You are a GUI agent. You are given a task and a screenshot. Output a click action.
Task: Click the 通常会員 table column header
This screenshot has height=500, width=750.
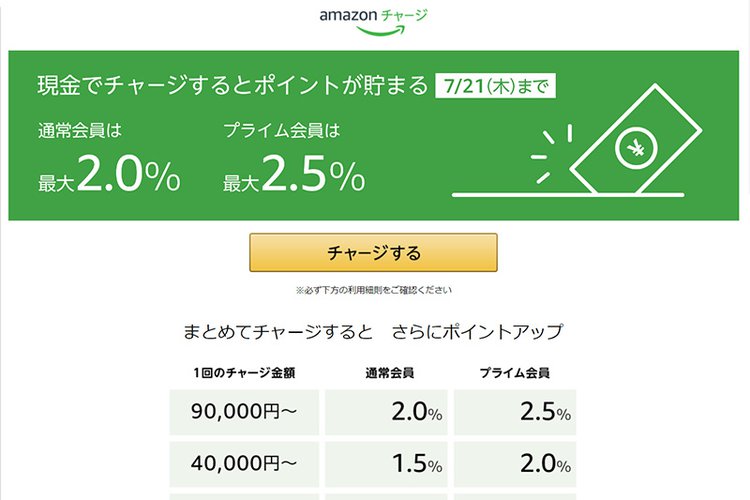(390, 373)
